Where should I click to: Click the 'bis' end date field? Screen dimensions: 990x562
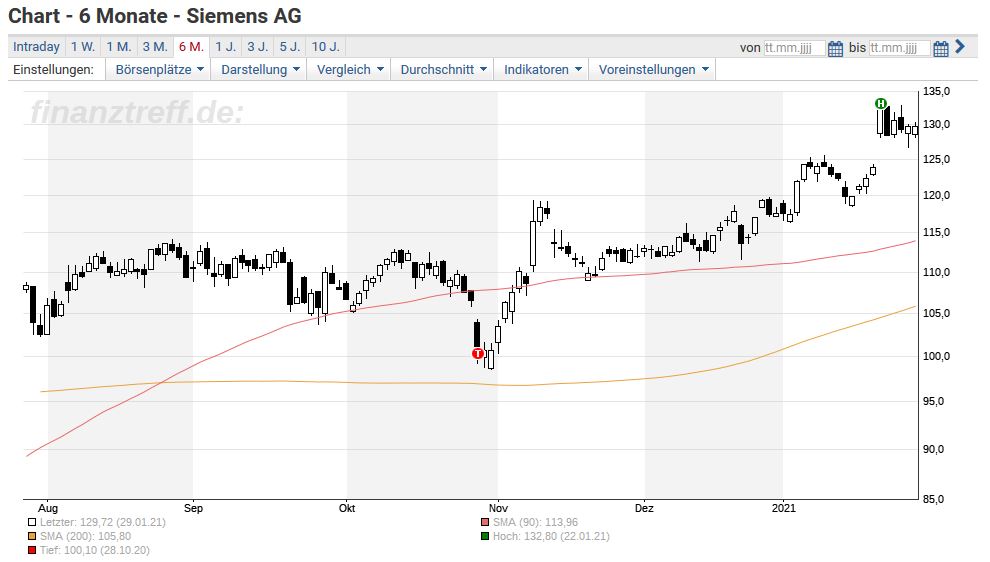tap(900, 48)
